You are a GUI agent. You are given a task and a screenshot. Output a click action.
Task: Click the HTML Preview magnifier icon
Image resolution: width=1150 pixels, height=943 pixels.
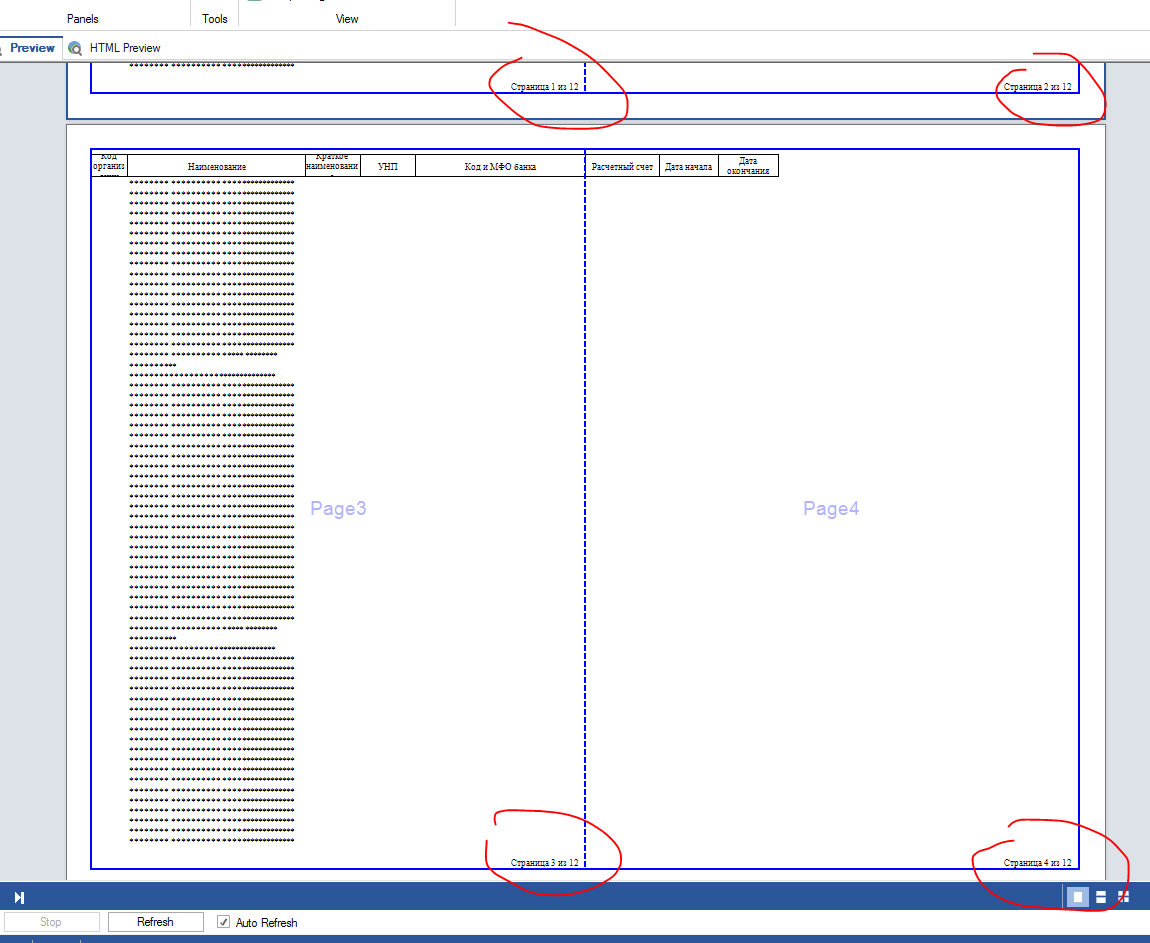75,48
